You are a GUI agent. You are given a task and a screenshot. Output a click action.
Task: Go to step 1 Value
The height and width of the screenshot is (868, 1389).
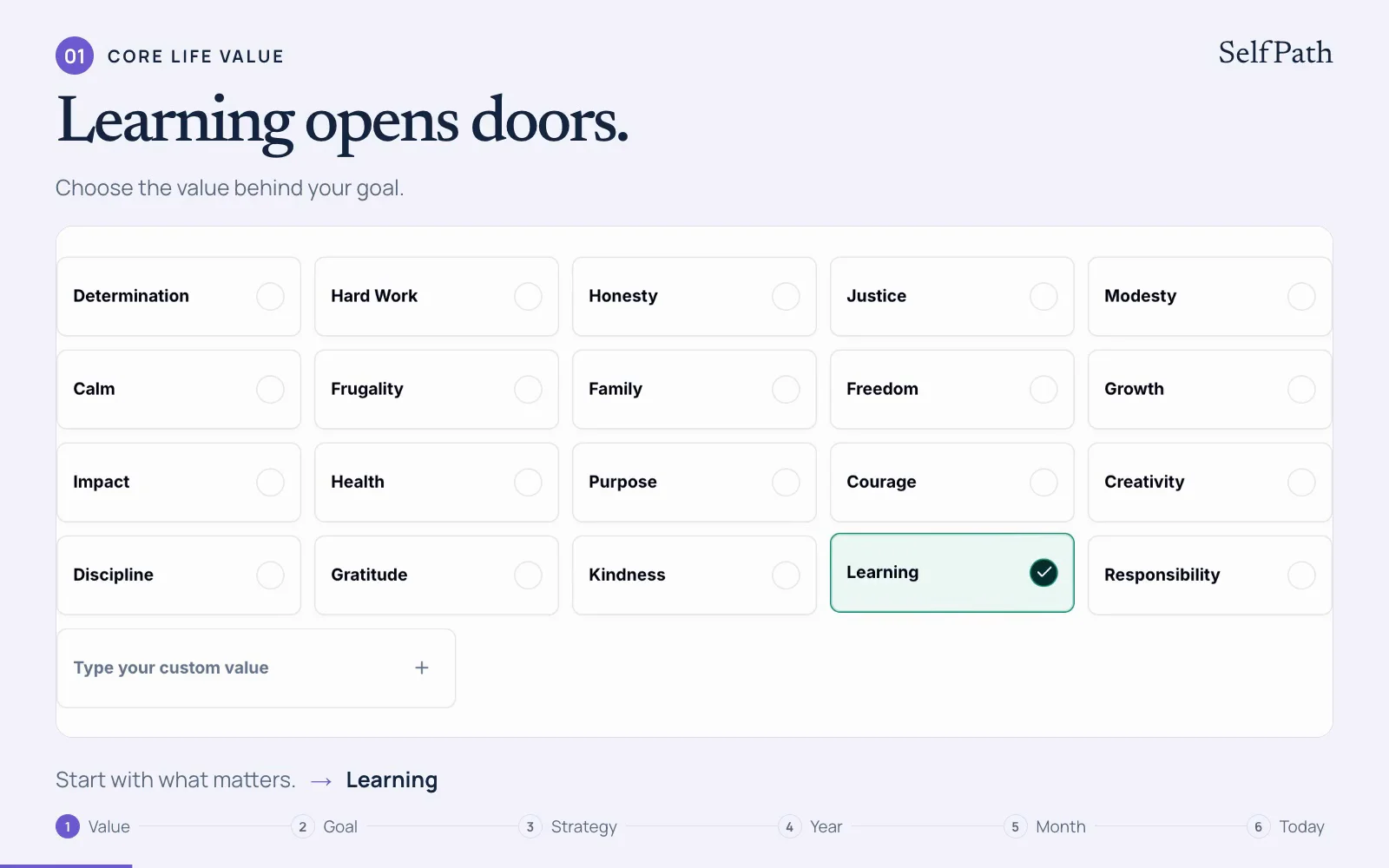point(93,826)
